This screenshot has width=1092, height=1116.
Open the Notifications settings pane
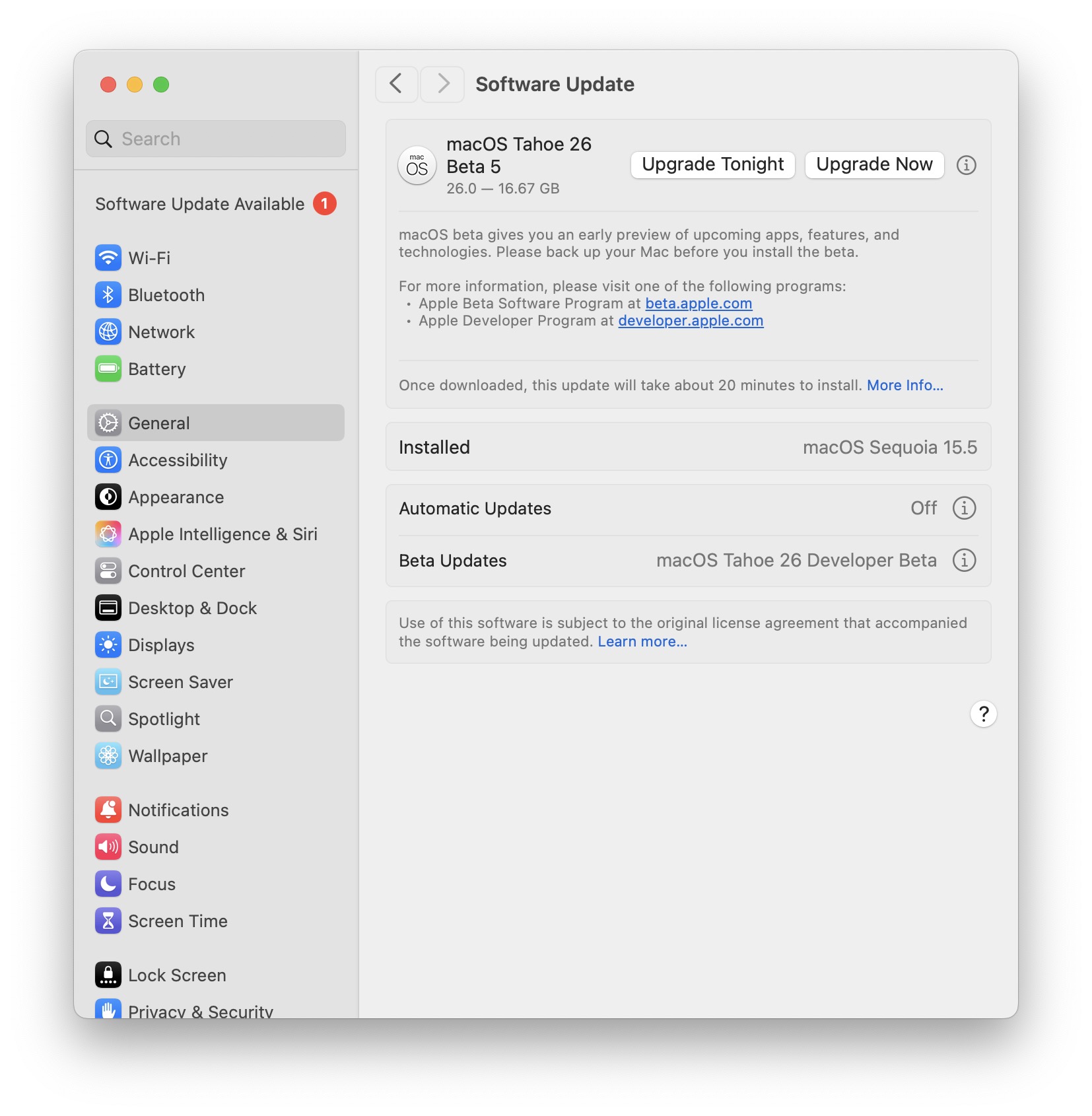tap(178, 810)
